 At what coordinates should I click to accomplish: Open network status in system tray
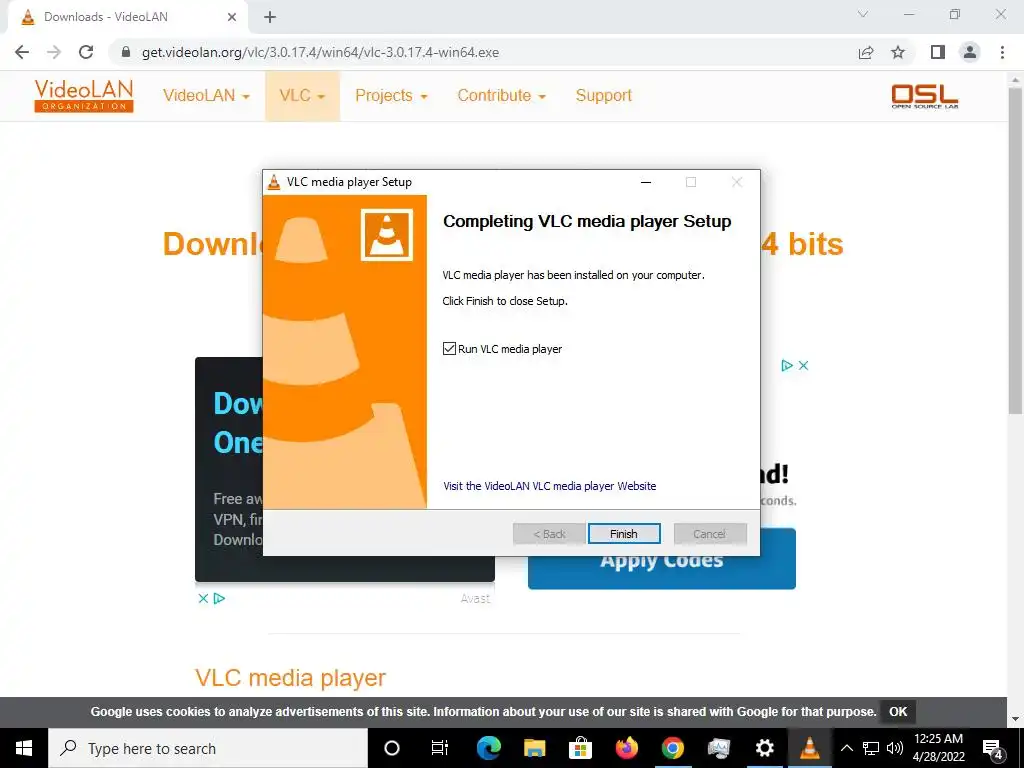(x=871, y=748)
